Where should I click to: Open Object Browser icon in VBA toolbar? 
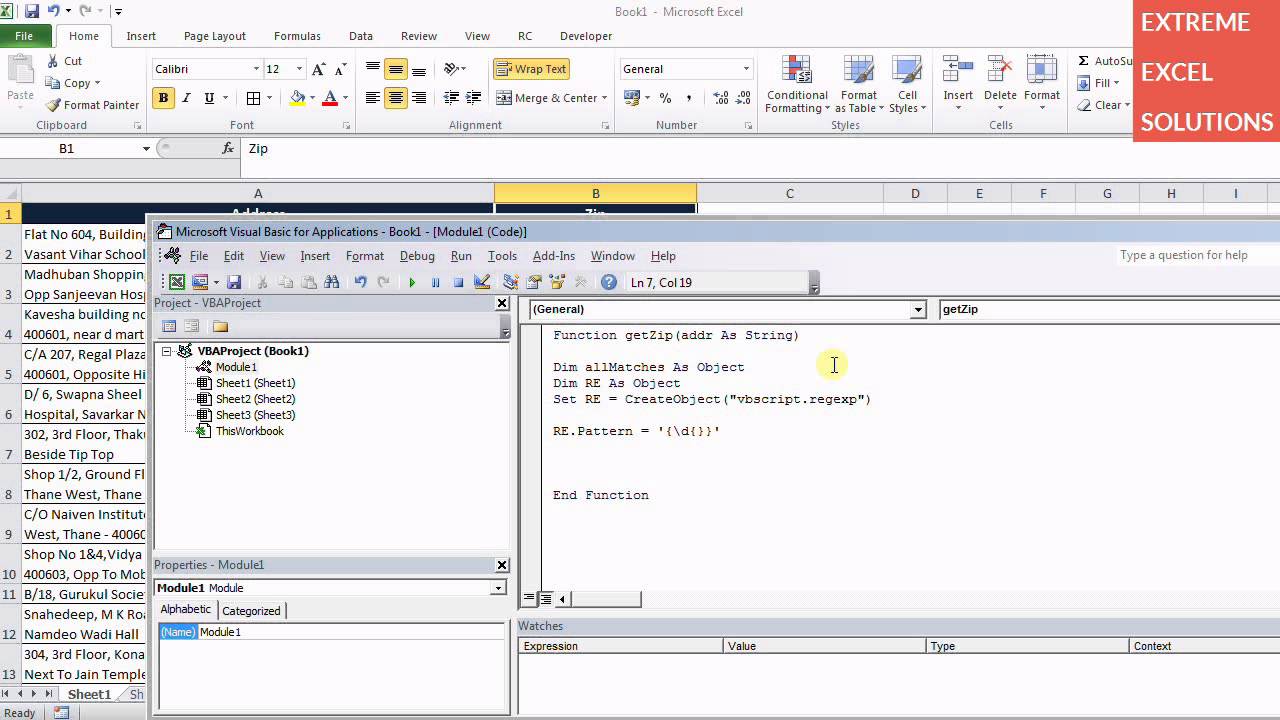coord(557,283)
